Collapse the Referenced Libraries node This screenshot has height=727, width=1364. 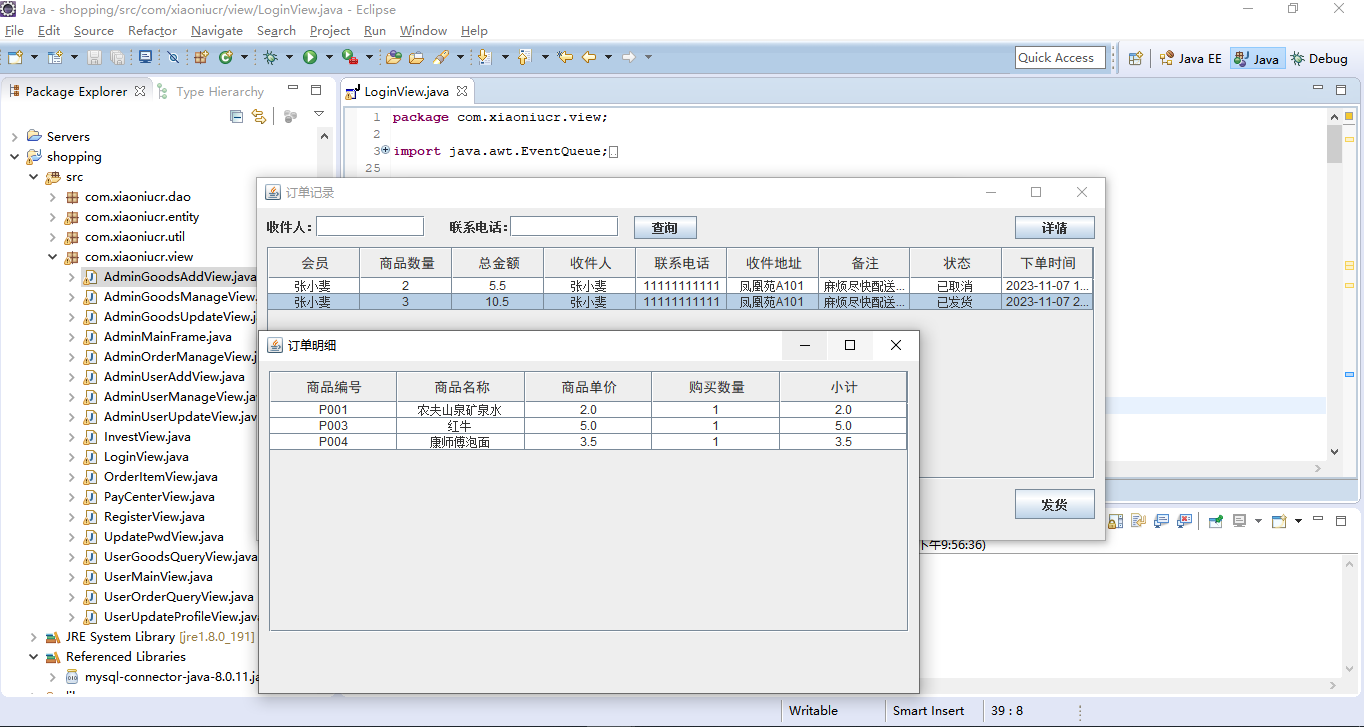[x=33, y=657]
